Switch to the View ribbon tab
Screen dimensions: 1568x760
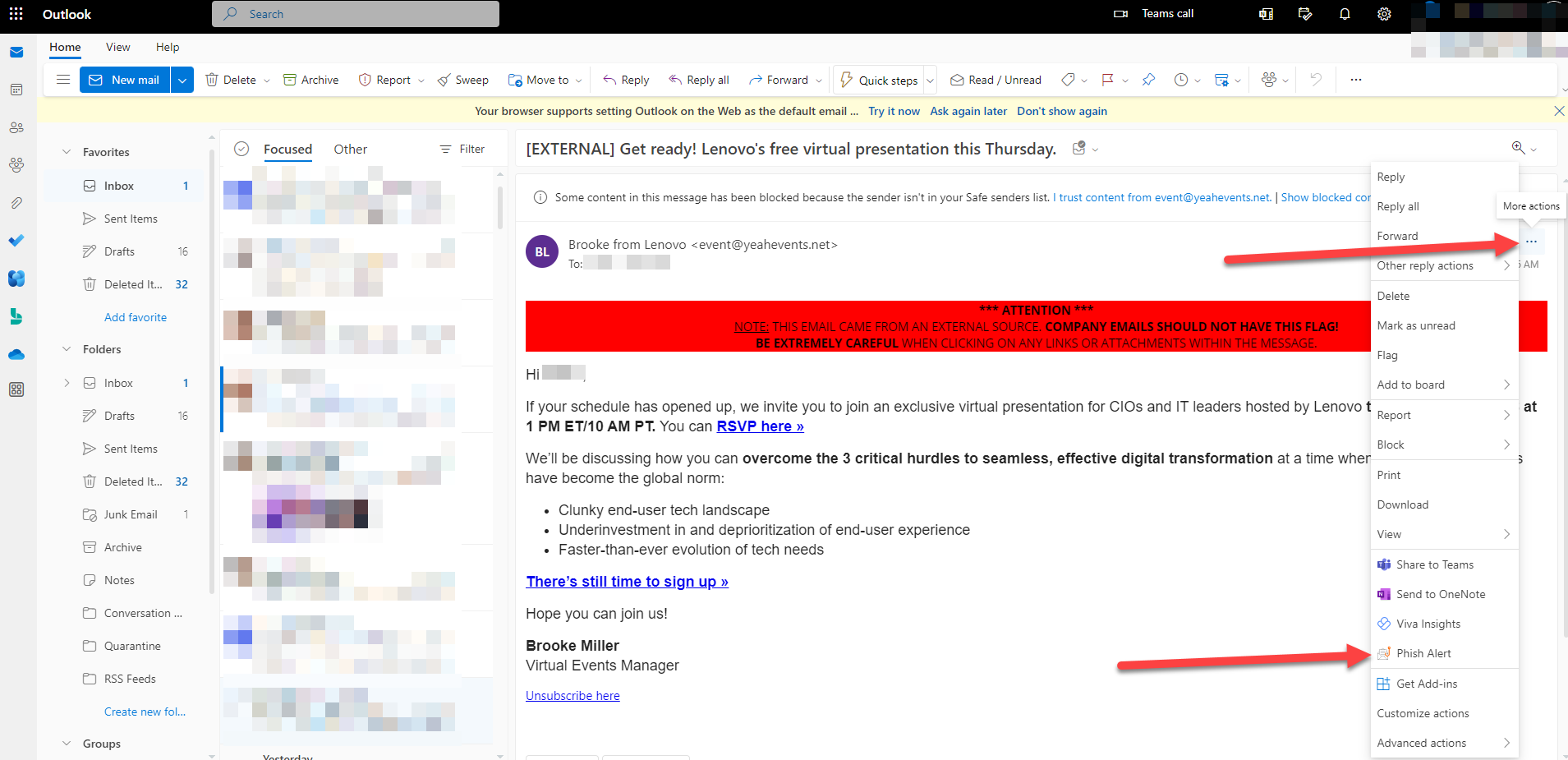coord(117,47)
